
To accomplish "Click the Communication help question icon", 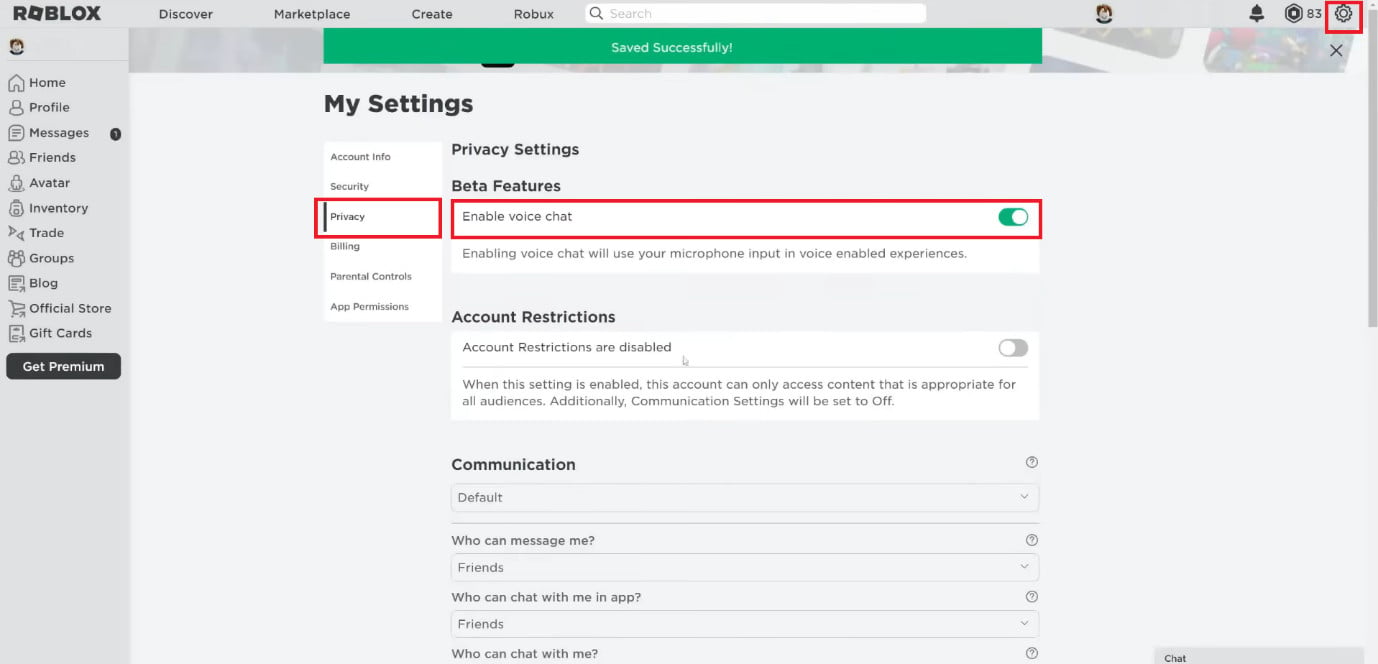I will pos(1032,462).
